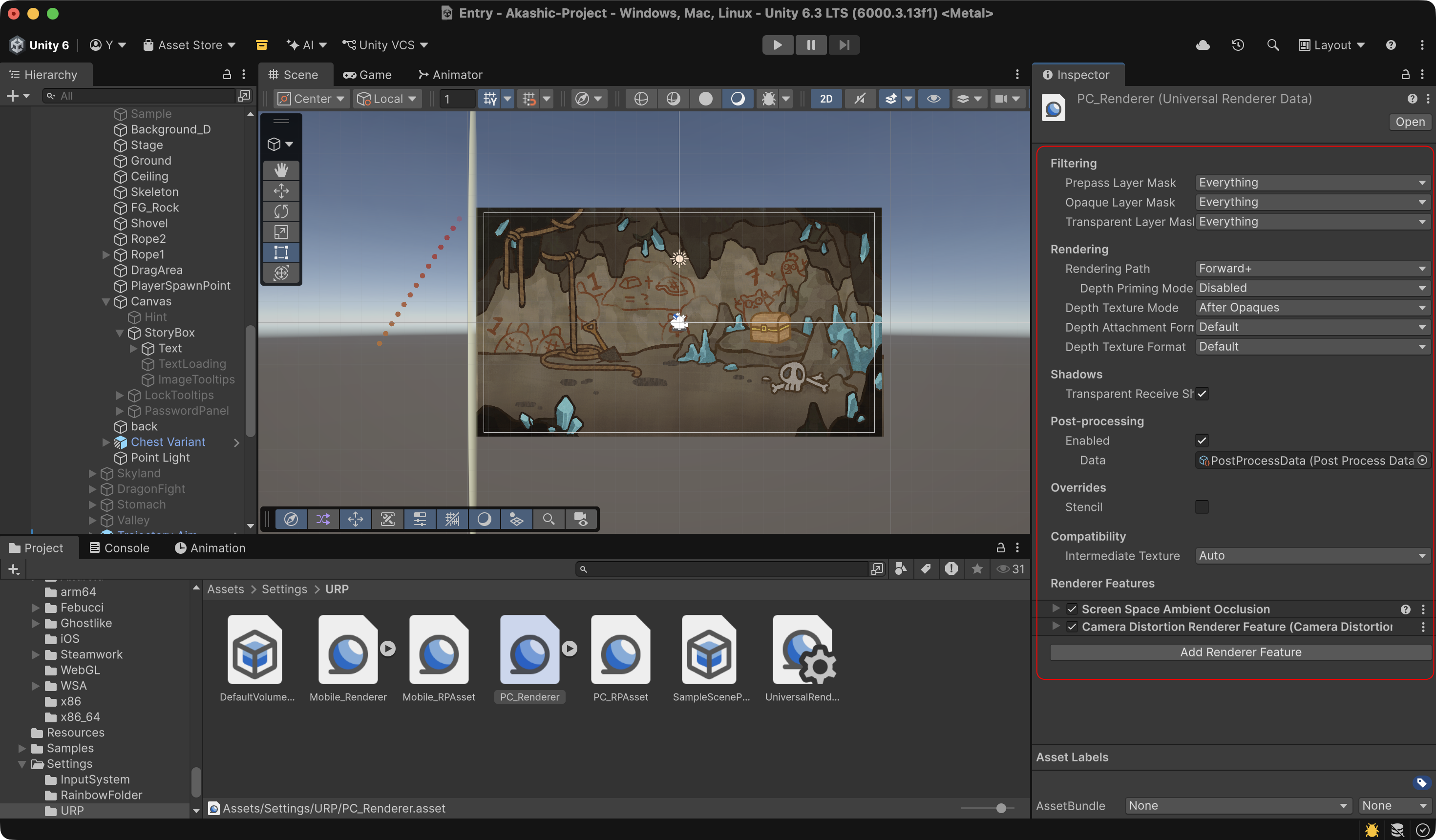Screen dimensions: 1436x840
Task: Click the Hierarchy search field
Action: click(139, 96)
